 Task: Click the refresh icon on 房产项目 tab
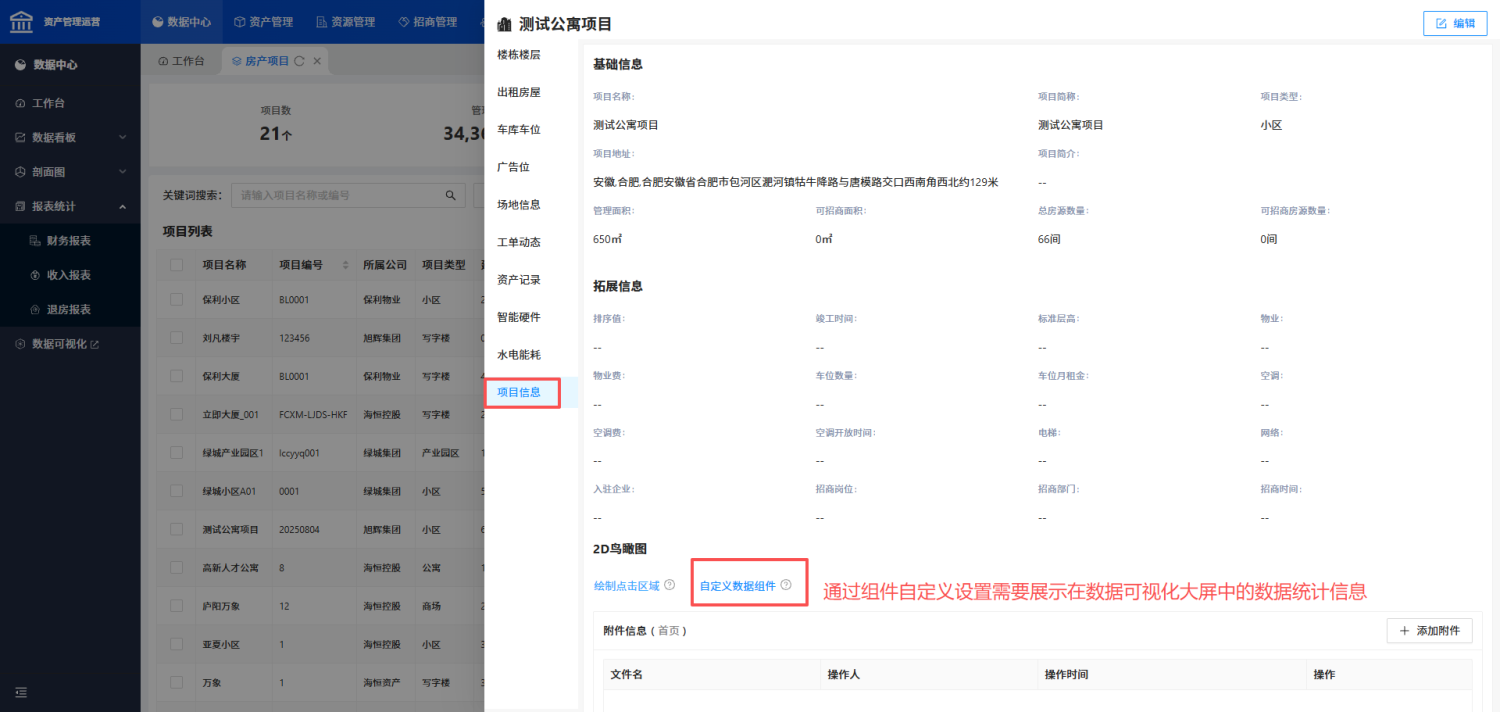(x=299, y=61)
